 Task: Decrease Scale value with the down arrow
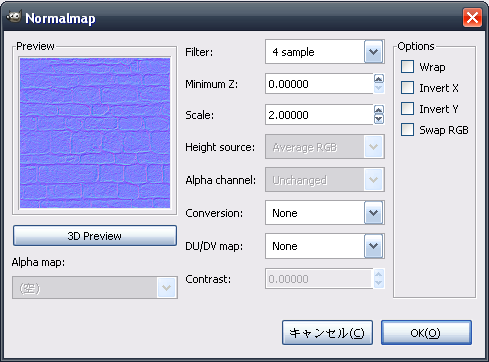pyautogui.click(x=379, y=119)
